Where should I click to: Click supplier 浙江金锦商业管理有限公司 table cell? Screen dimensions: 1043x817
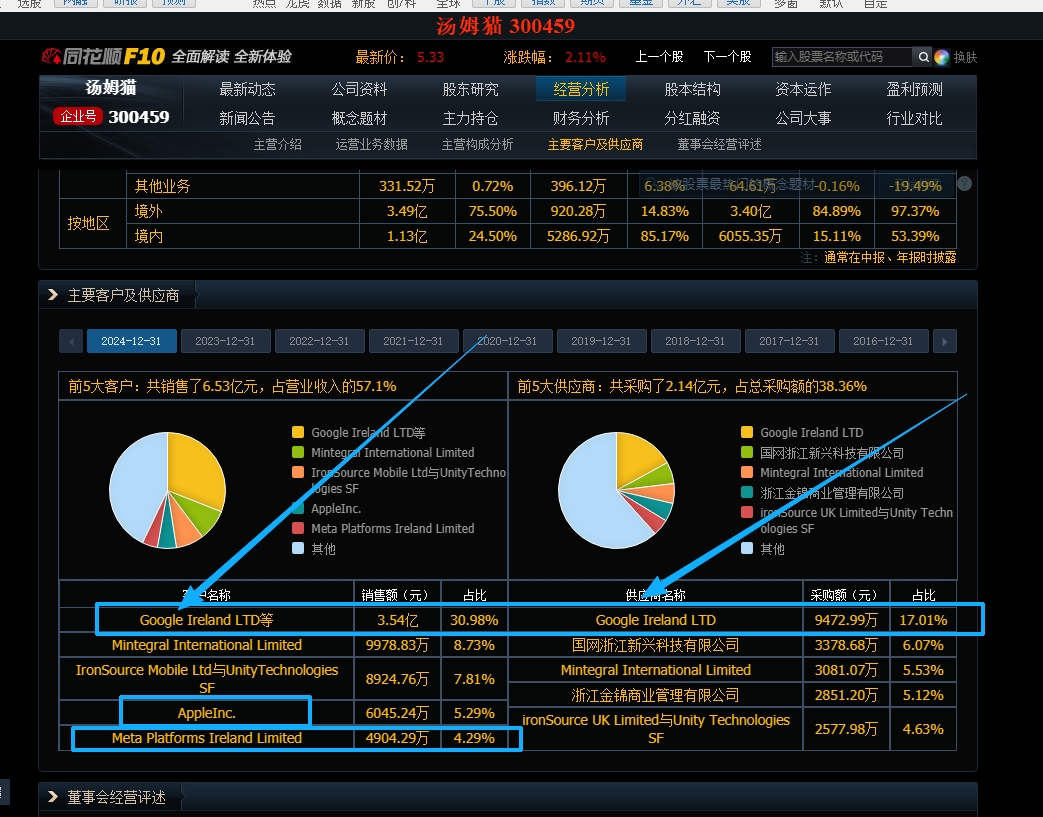pyautogui.click(x=656, y=695)
